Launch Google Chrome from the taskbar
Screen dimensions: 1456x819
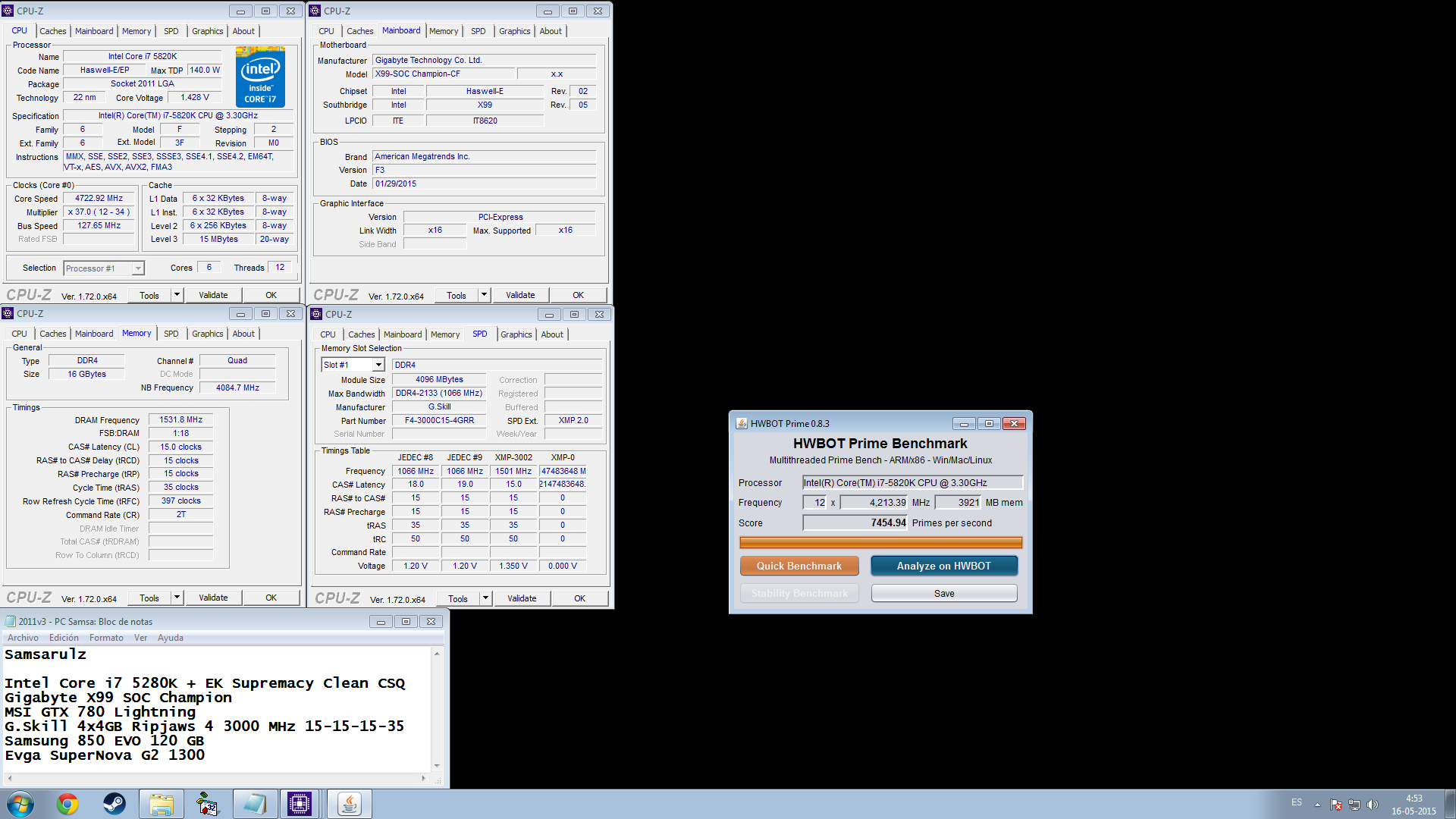(67, 804)
